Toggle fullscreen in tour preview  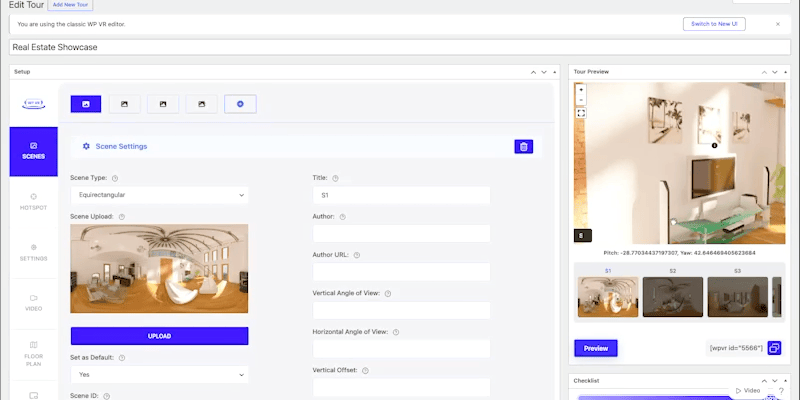(x=581, y=113)
